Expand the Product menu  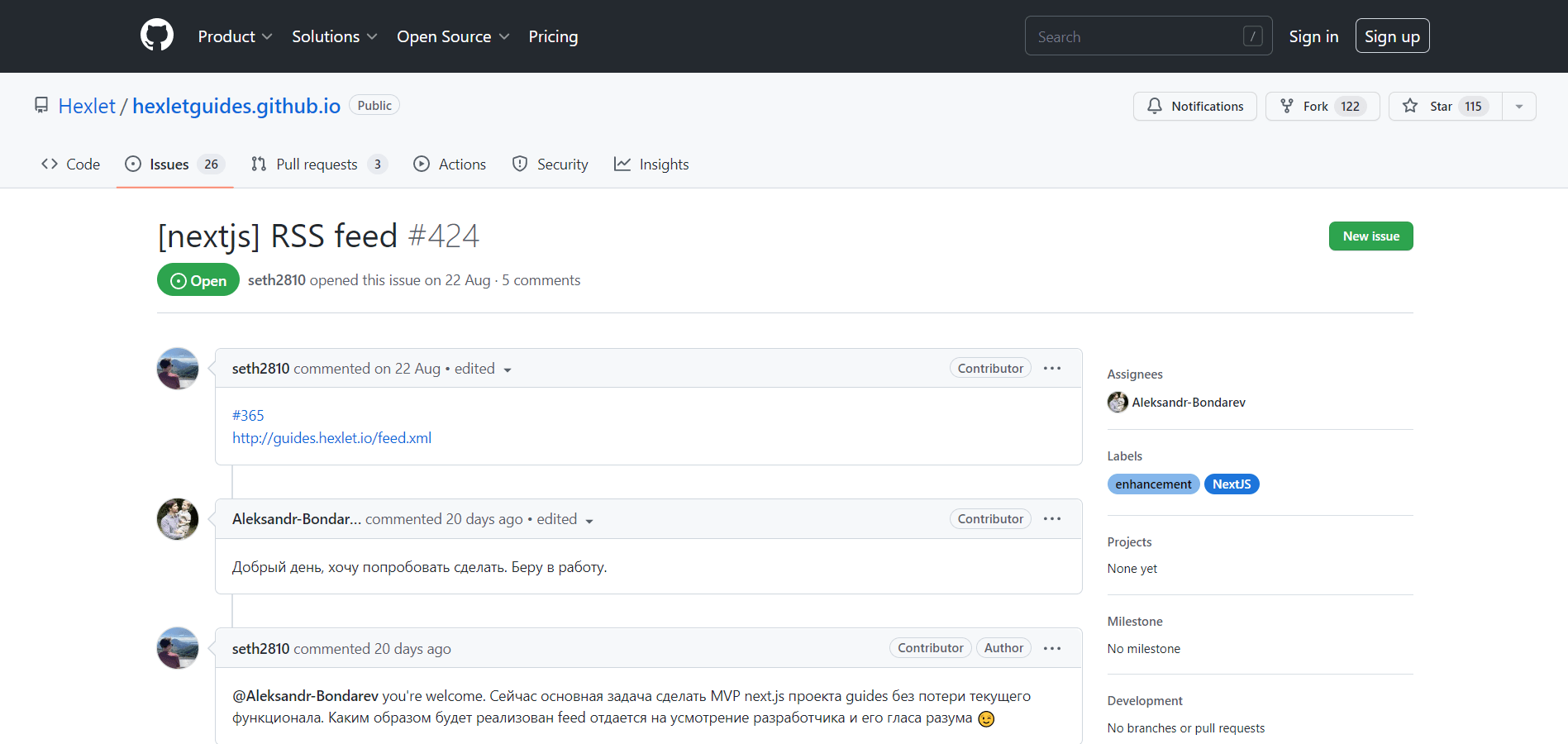coord(235,36)
